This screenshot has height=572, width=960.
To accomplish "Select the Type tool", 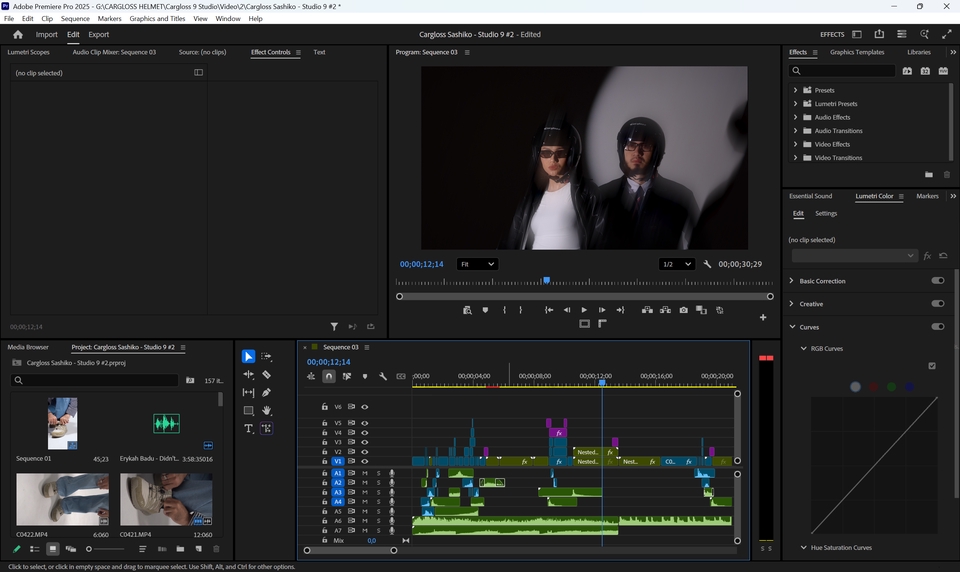I will pos(249,428).
